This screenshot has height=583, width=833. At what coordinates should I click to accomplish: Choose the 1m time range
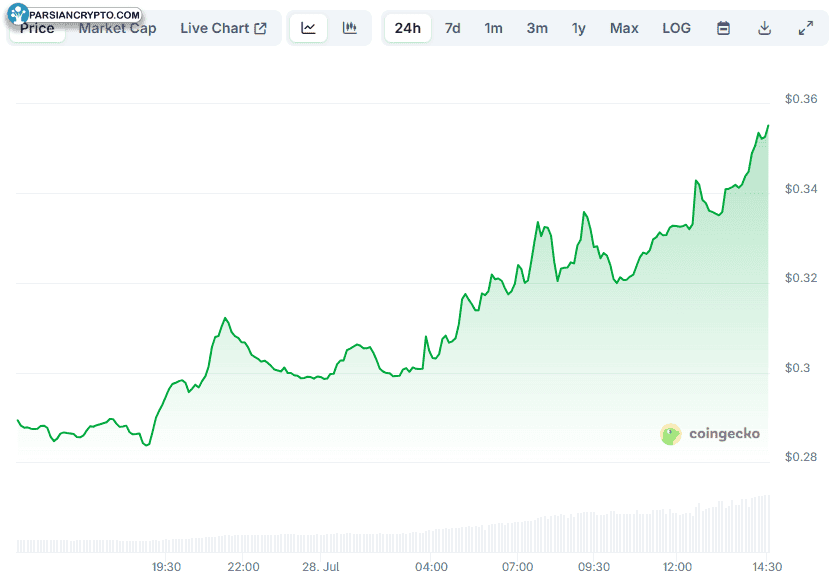493,28
